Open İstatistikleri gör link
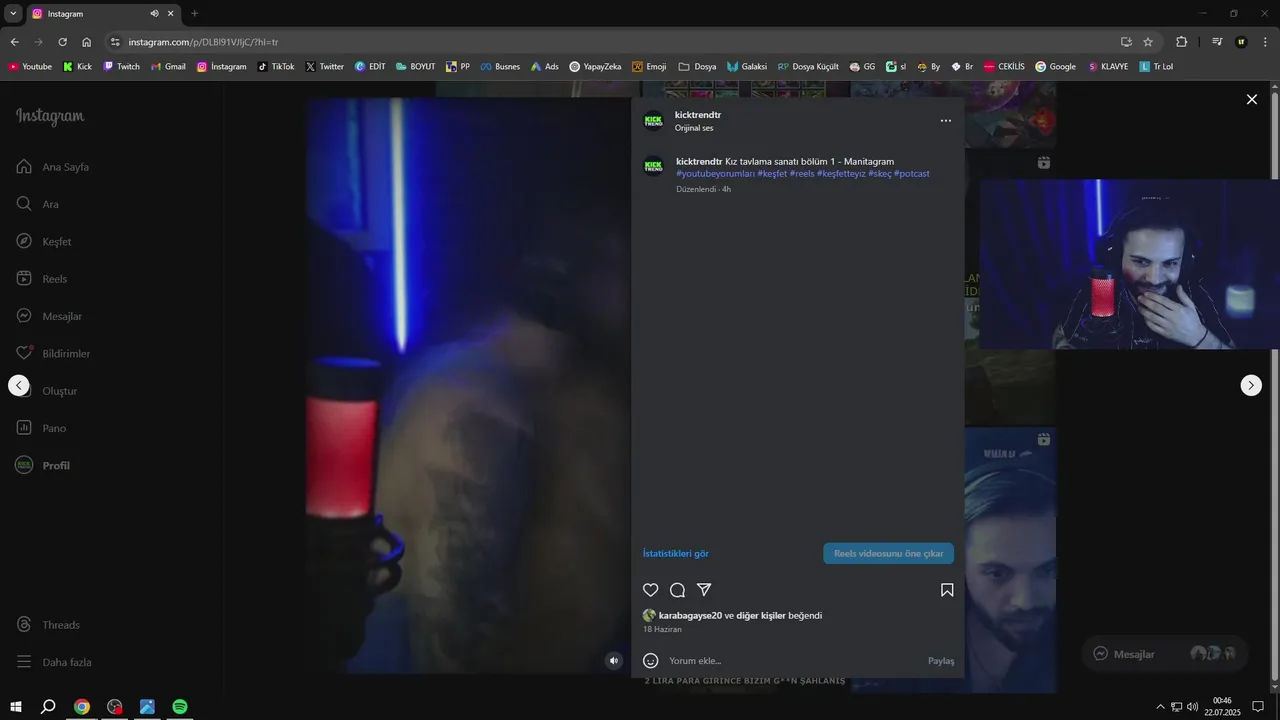This screenshot has width=1280, height=720. point(676,553)
